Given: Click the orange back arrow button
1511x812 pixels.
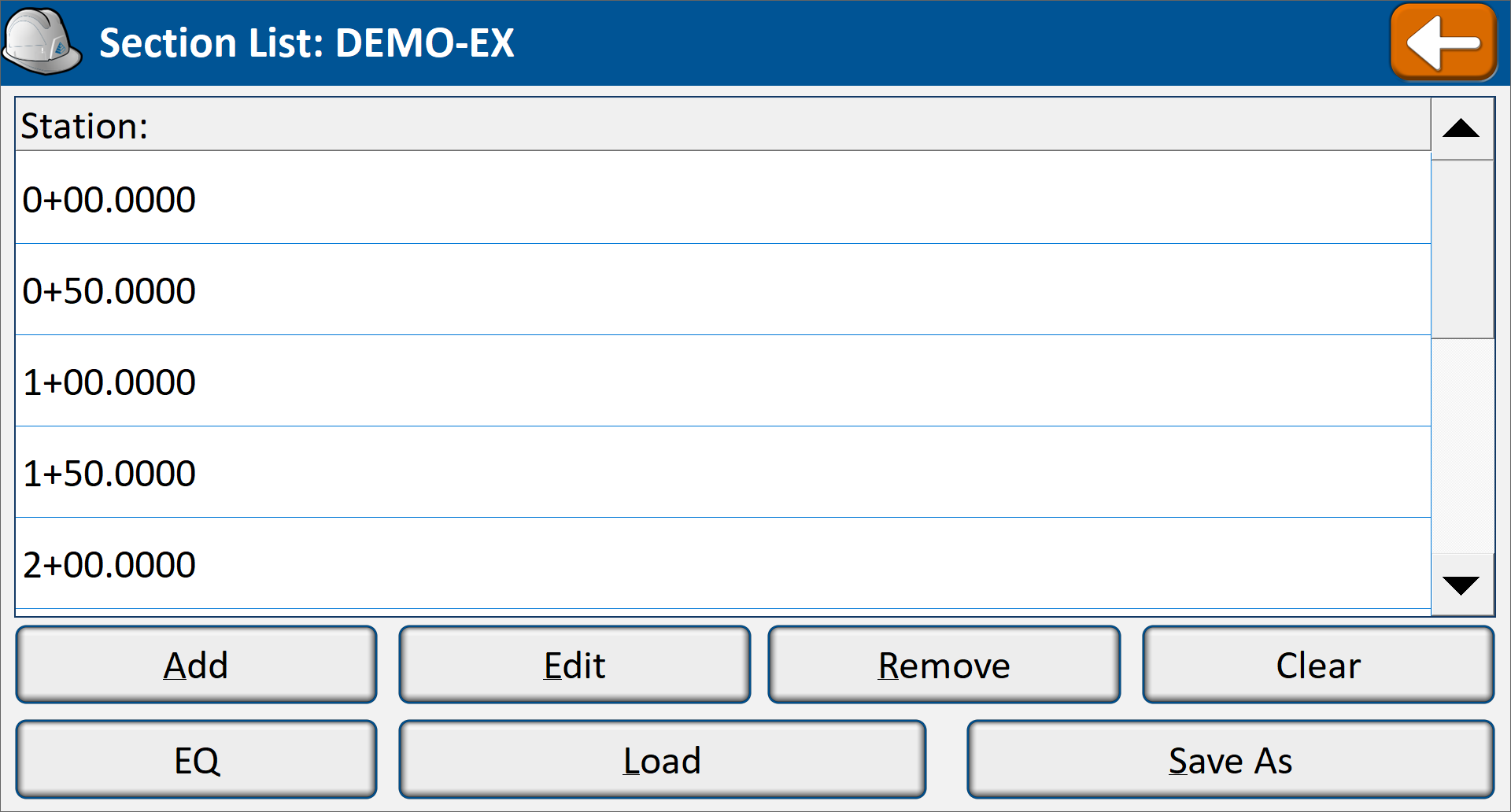Looking at the screenshot, I should [x=1443, y=42].
